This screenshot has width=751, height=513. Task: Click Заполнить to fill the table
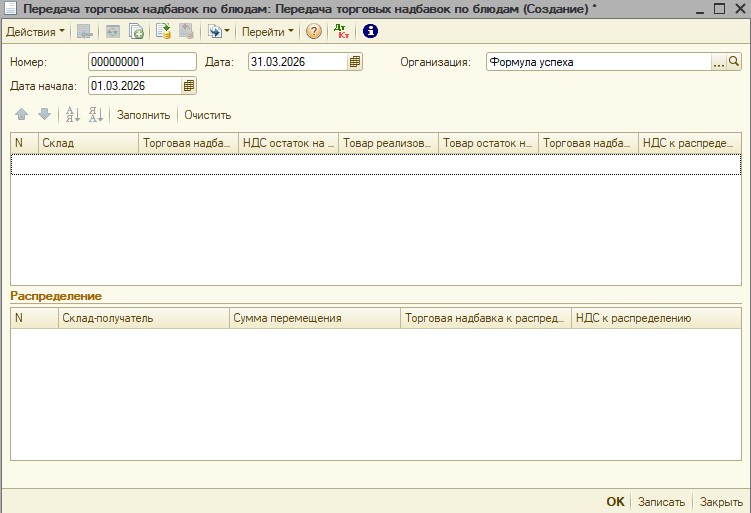(x=144, y=115)
